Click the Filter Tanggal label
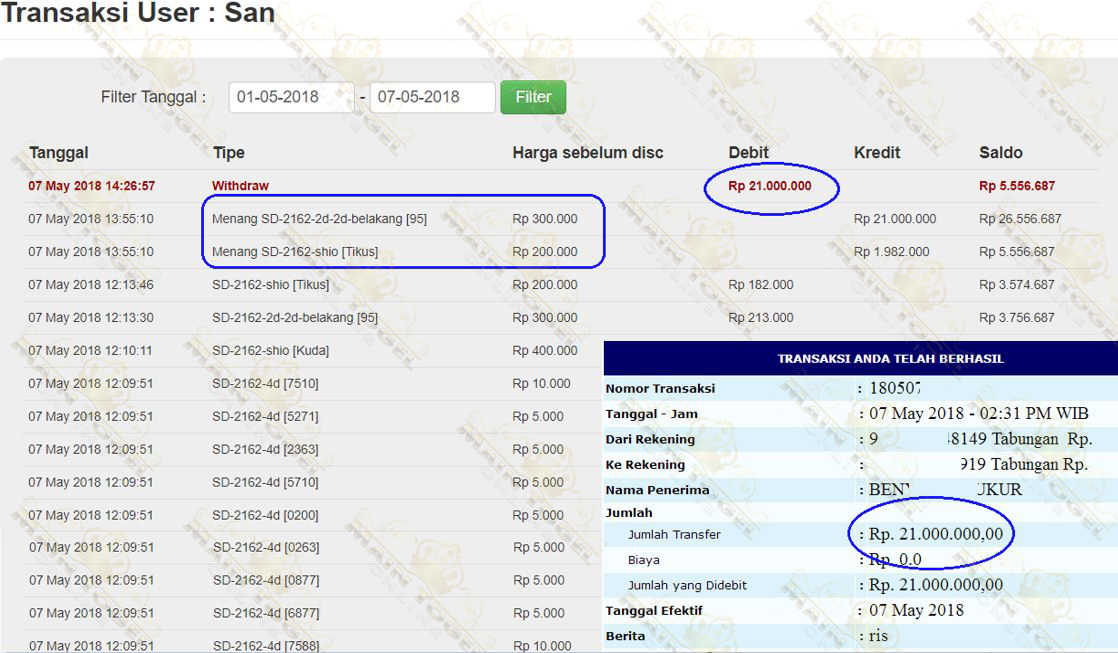The height and width of the screenshot is (653, 1118). [153, 97]
